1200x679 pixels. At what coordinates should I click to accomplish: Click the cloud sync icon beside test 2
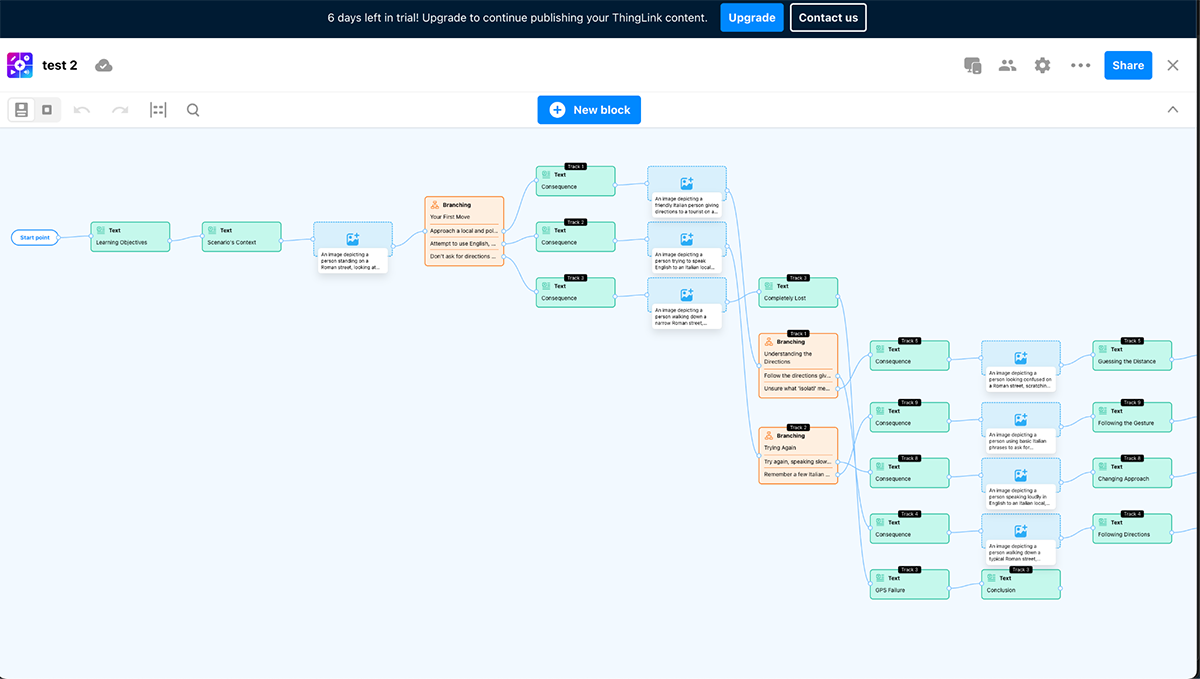coord(104,65)
